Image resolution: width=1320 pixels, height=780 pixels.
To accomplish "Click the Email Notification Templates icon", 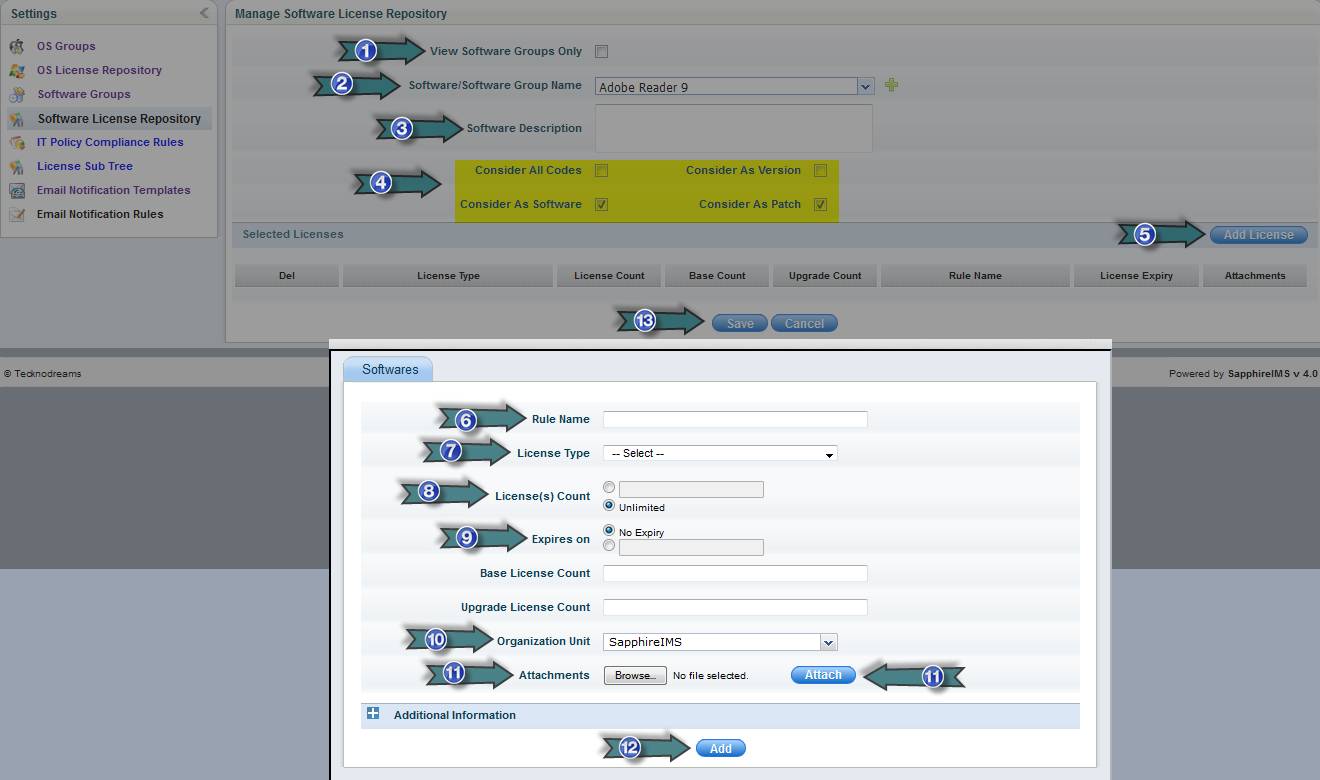I will (17, 190).
